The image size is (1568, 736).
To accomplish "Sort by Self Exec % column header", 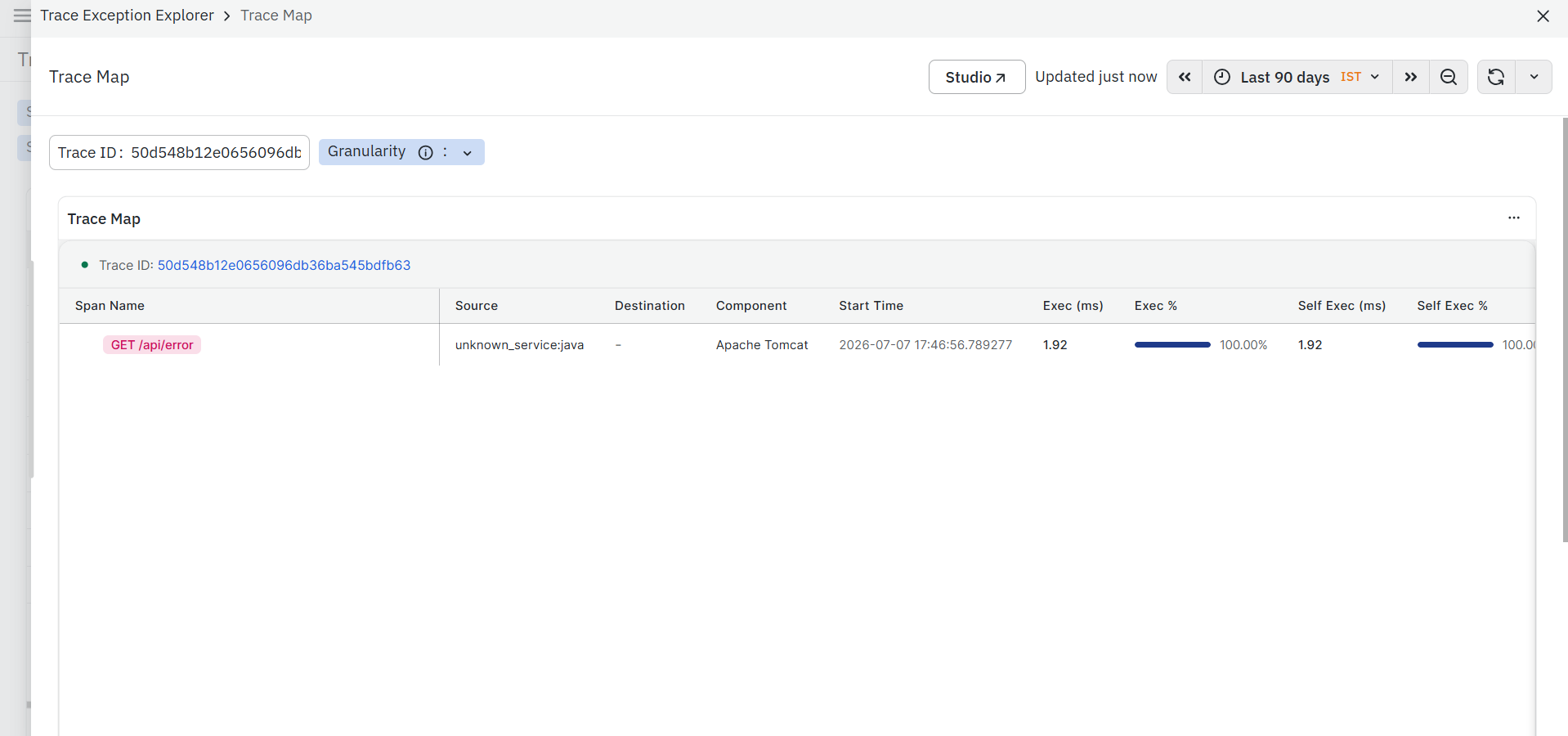I will coord(1452,306).
